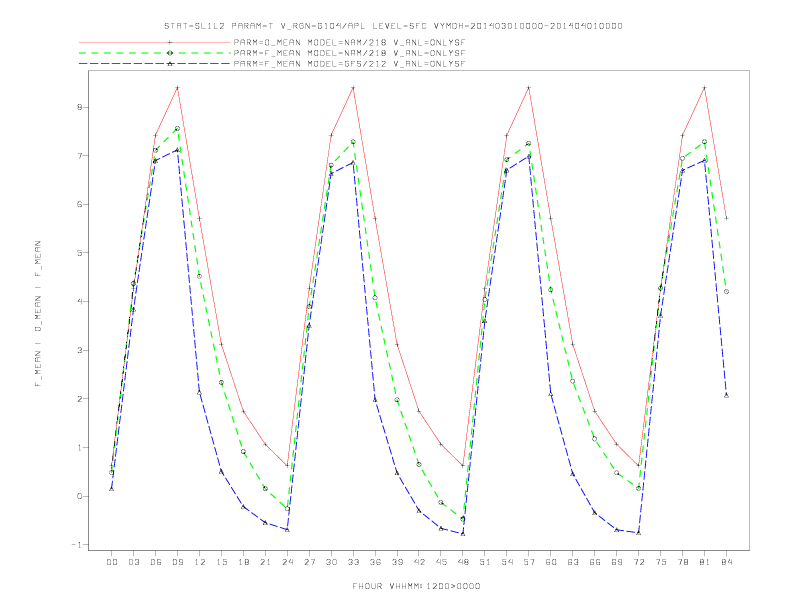Click the blue triangle marker at hour 84
This screenshot has width=792, height=612.
coord(726,395)
